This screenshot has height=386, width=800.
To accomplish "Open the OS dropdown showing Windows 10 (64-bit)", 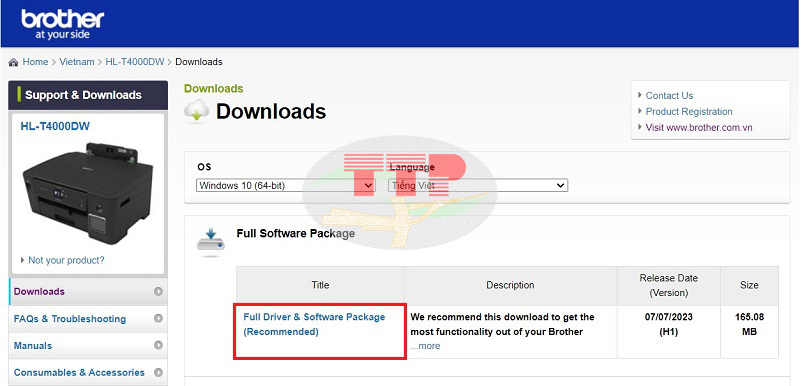I will tap(286, 186).
